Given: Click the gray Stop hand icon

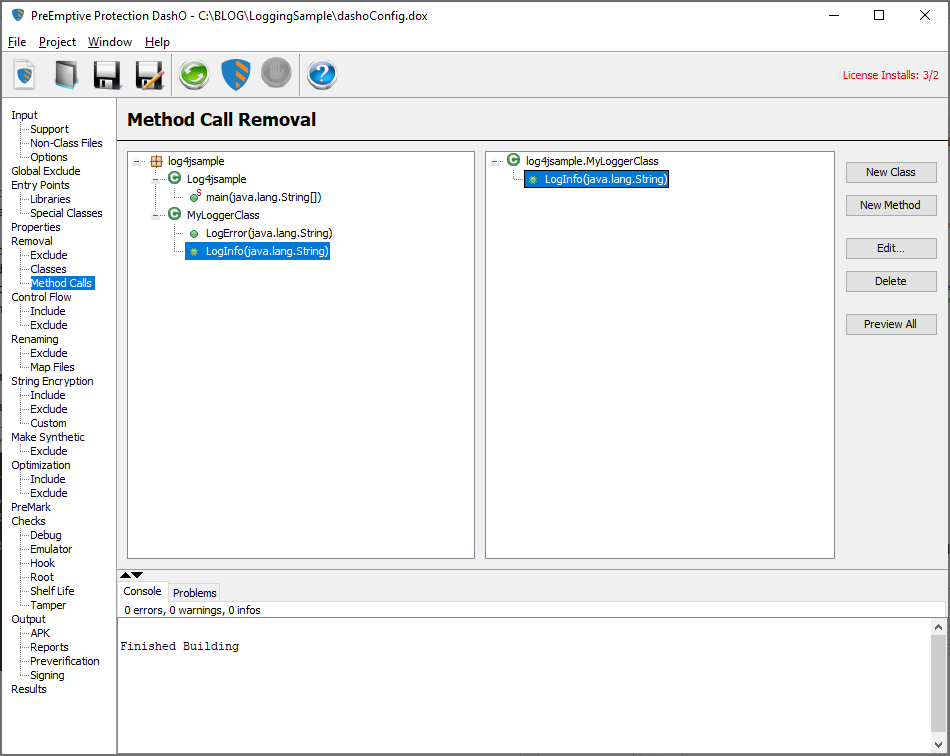Looking at the screenshot, I should pyautogui.click(x=276, y=73).
